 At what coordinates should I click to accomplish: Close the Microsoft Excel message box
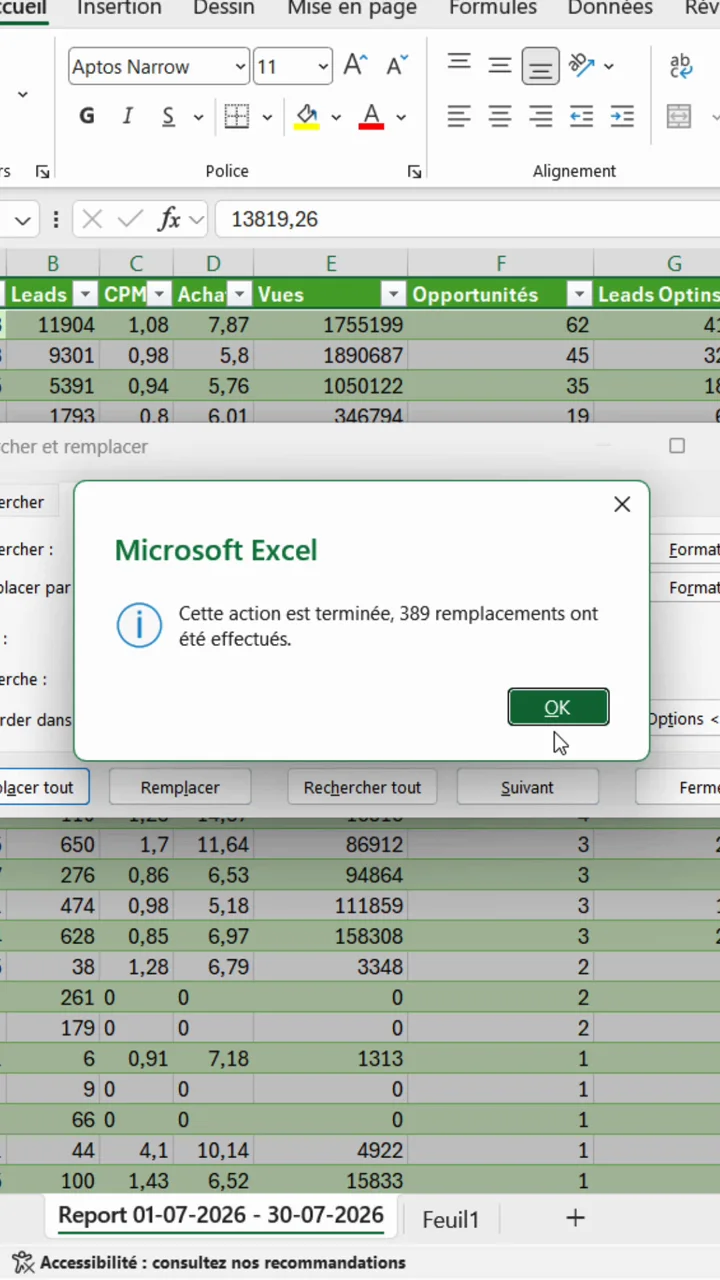coord(622,505)
